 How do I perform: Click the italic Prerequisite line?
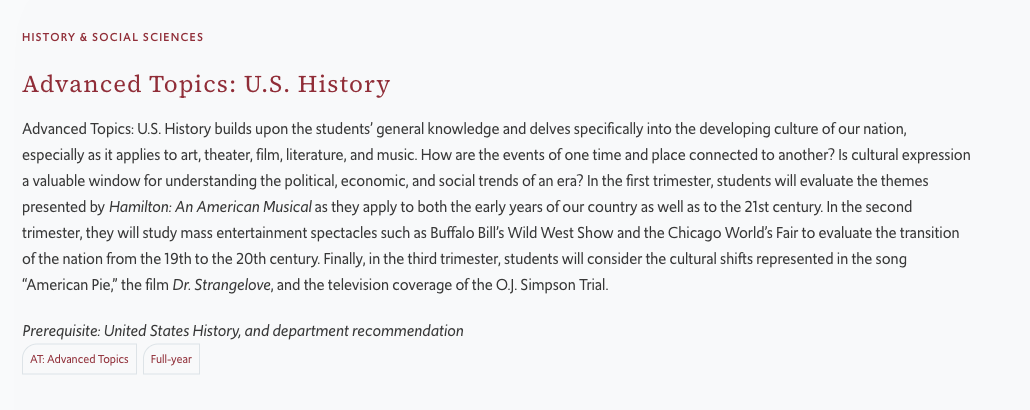tap(242, 331)
